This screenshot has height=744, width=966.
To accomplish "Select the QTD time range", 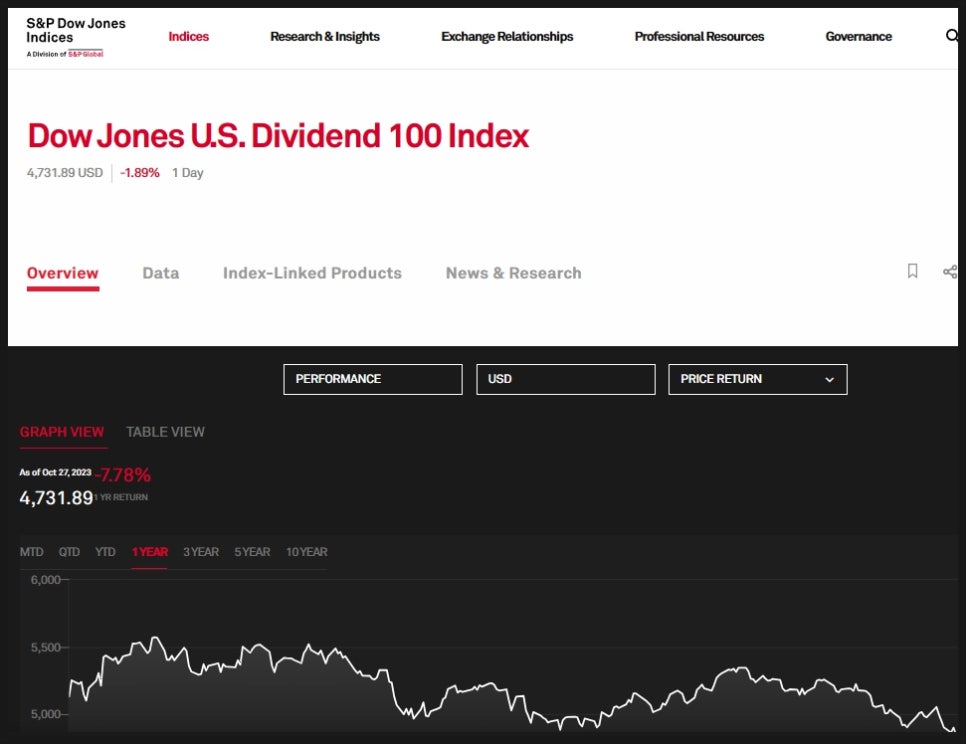I will coord(69,552).
